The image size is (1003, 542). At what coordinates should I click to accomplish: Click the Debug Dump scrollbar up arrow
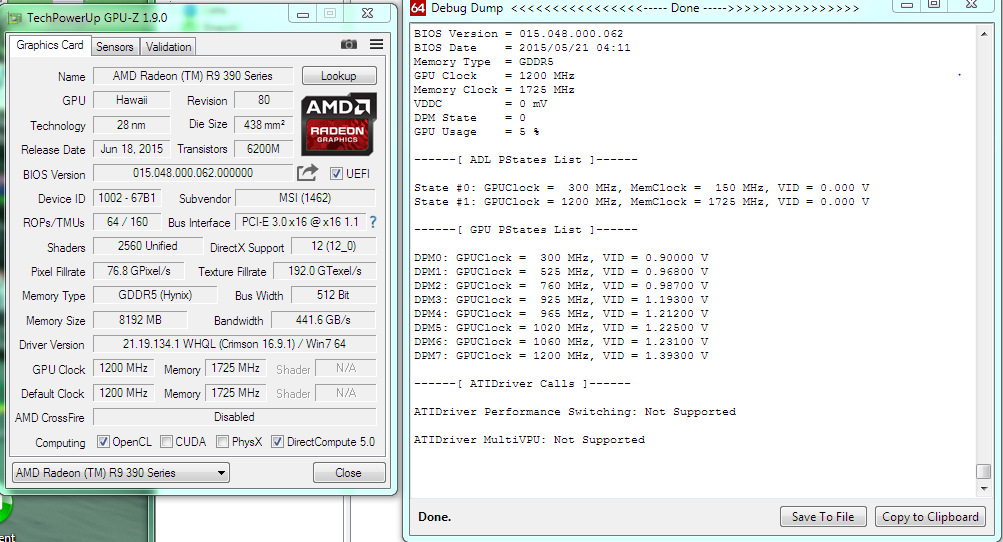(984, 34)
